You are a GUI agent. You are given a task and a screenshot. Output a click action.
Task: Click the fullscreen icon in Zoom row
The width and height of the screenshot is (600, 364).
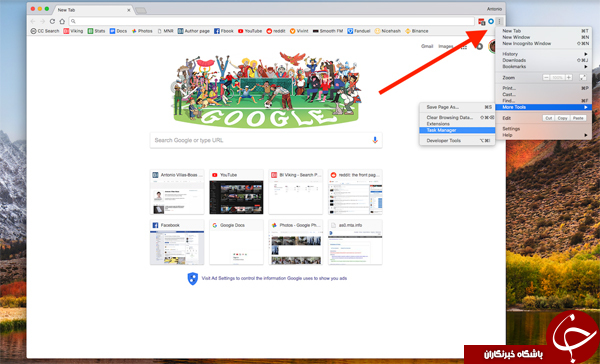point(583,77)
